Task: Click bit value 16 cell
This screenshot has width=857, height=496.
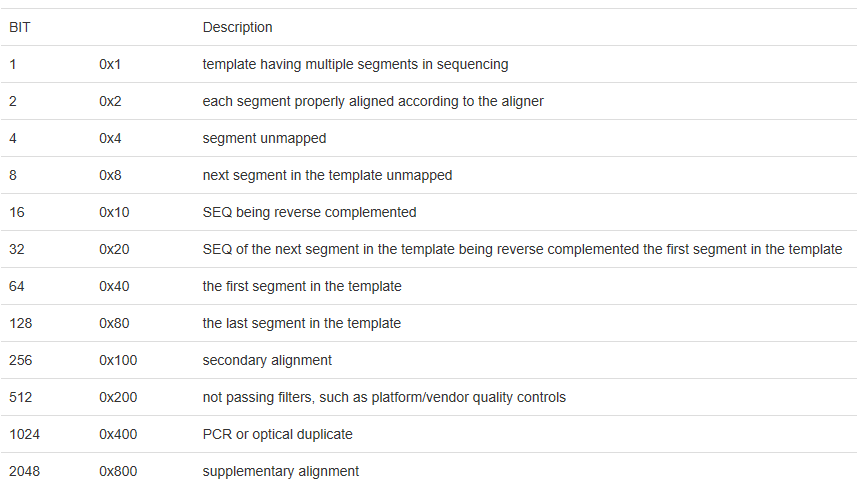Action: (x=17, y=212)
